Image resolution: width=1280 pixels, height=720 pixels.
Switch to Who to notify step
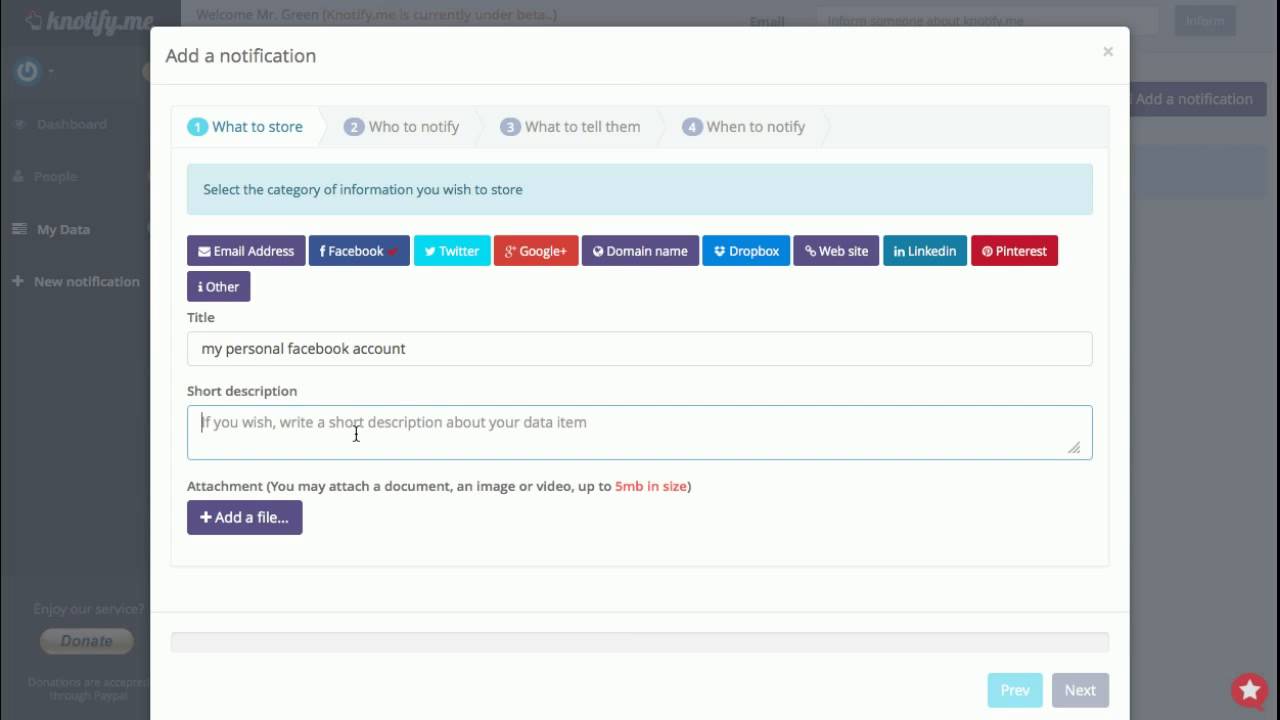click(x=402, y=127)
